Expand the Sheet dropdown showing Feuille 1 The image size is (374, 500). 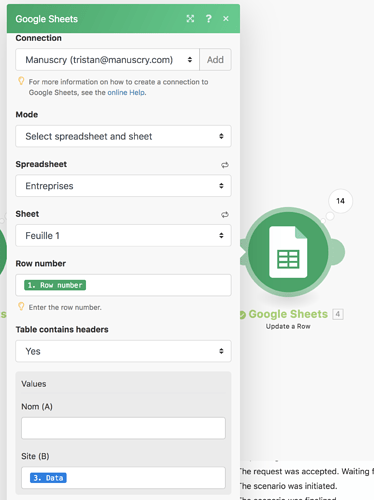pyautogui.click(x=123, y=235)
